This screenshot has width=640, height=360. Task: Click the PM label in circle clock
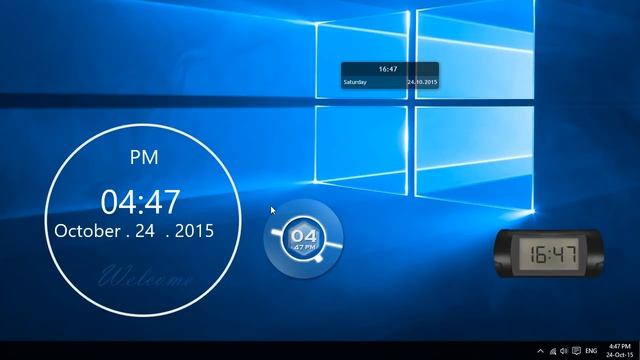point(144,158)
